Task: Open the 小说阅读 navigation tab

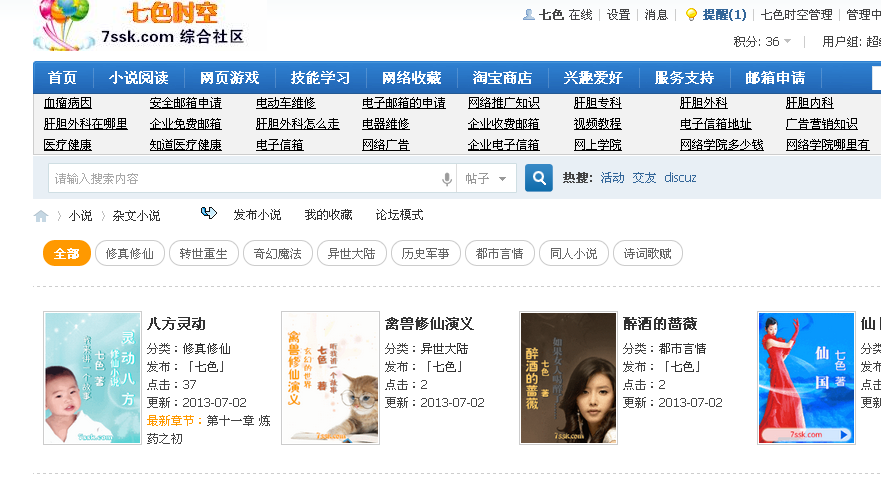Action: 139,78
